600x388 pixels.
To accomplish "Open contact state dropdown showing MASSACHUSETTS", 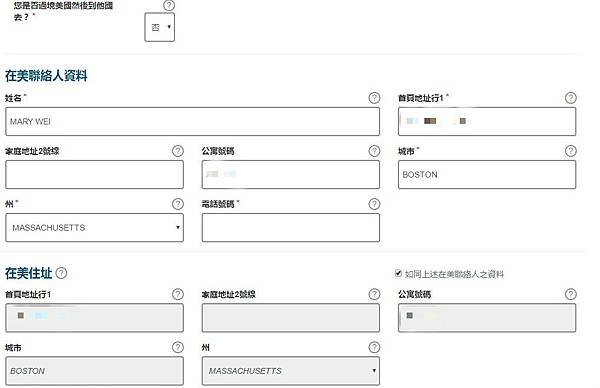I will point(95,228).
